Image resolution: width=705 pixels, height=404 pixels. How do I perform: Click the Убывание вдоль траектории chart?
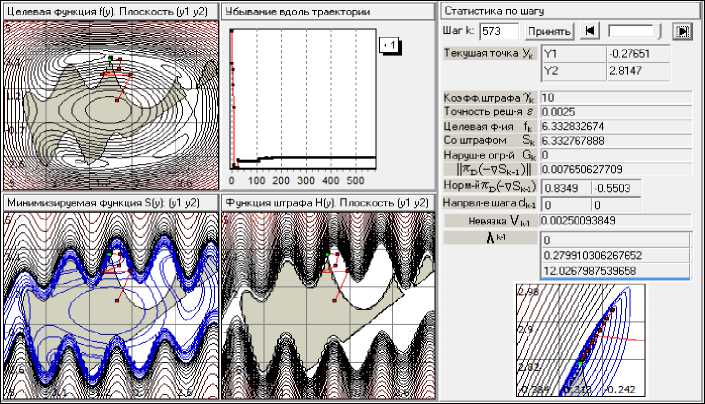tap(300, 100)
